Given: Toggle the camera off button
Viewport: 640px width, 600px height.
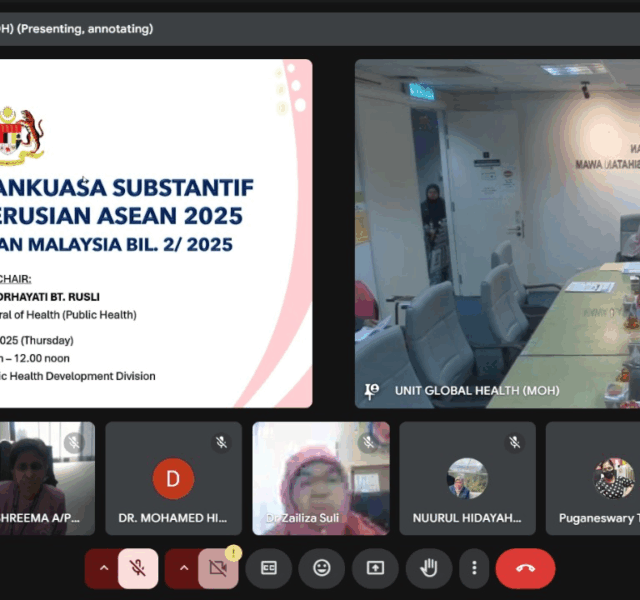Looking at the screenshot, I should (218, 568).
